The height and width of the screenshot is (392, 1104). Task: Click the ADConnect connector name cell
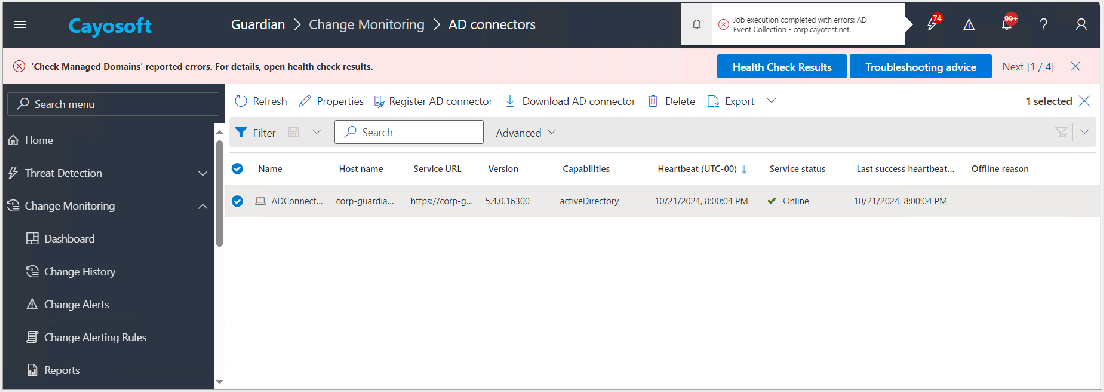pos(289,201)
